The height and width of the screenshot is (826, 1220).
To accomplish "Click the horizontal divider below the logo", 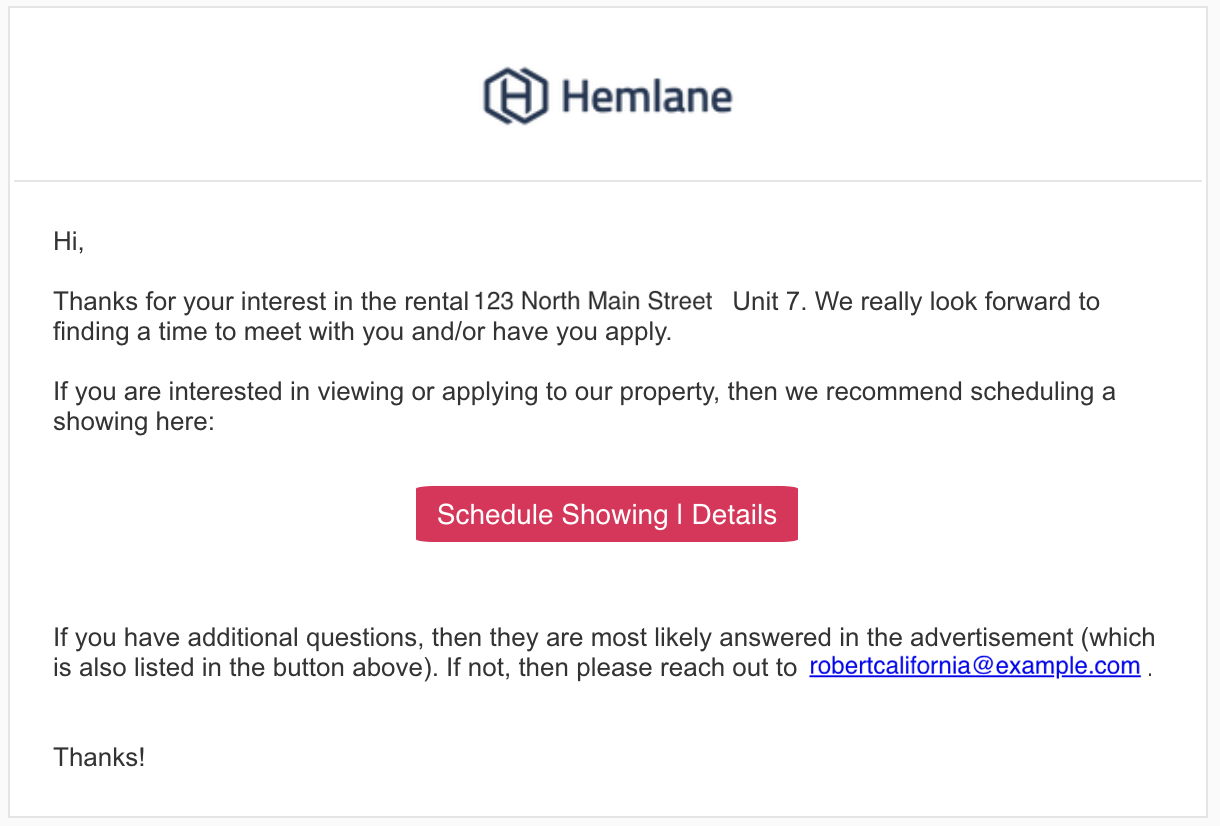I will point(608,181).
